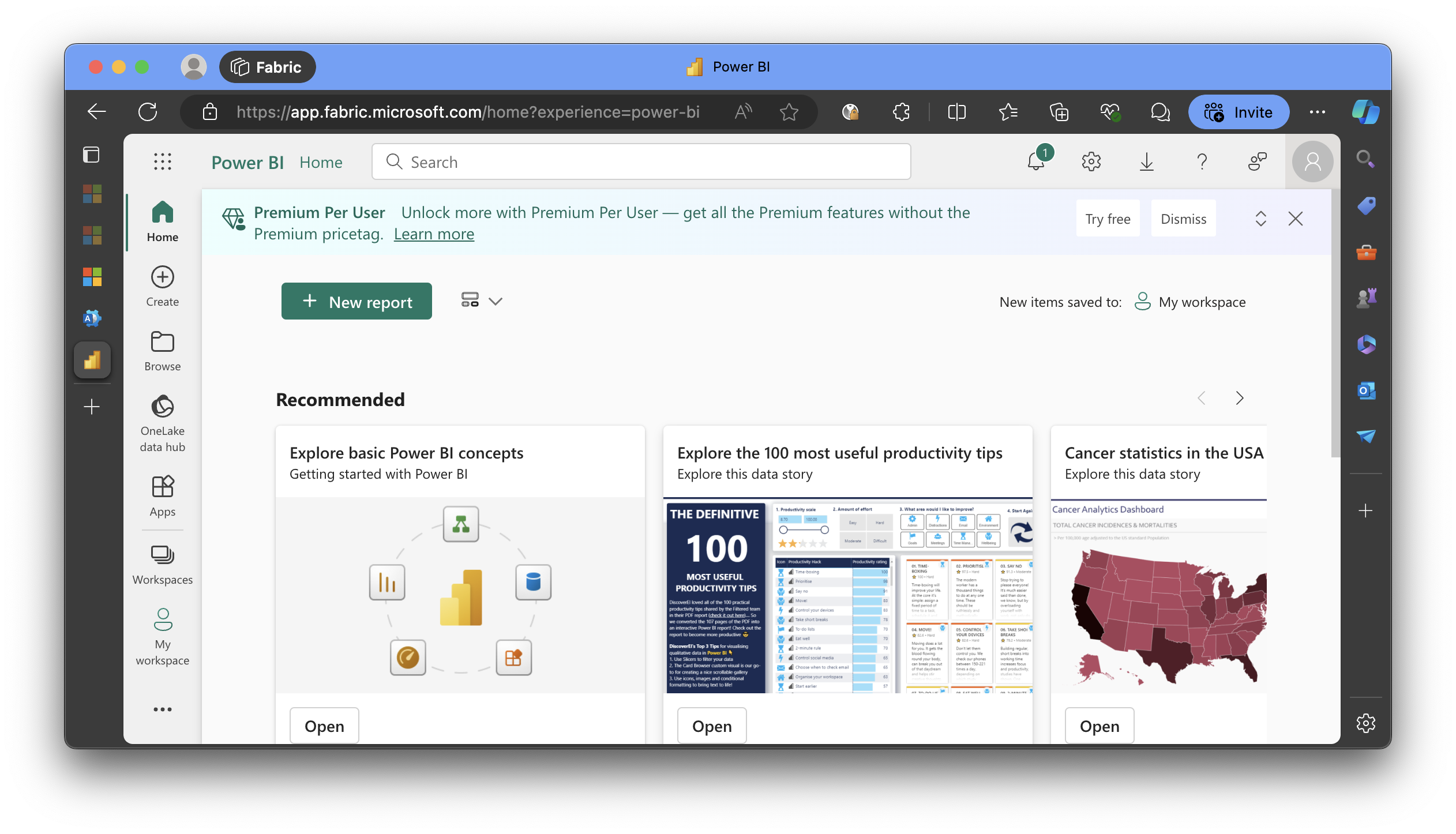Add page to favorites star
Screen dimensions: 1456x834
click(x=789, y=111)
